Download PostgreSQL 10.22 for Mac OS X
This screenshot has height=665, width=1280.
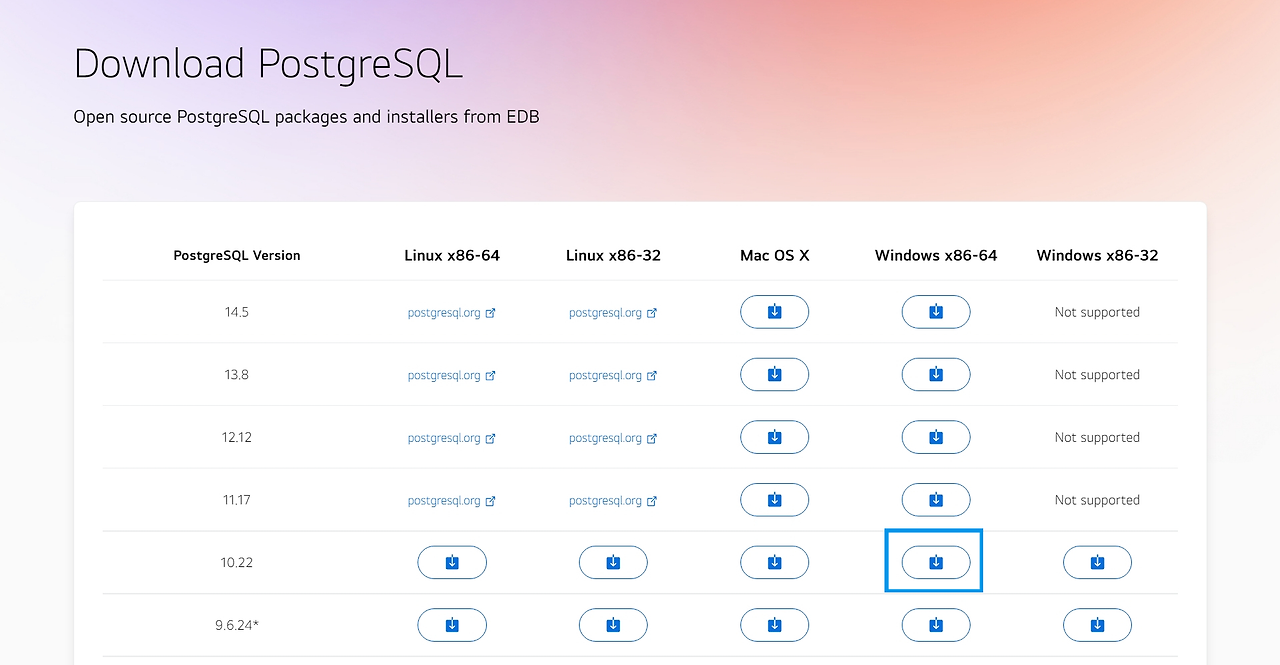(x=774, y=563)
